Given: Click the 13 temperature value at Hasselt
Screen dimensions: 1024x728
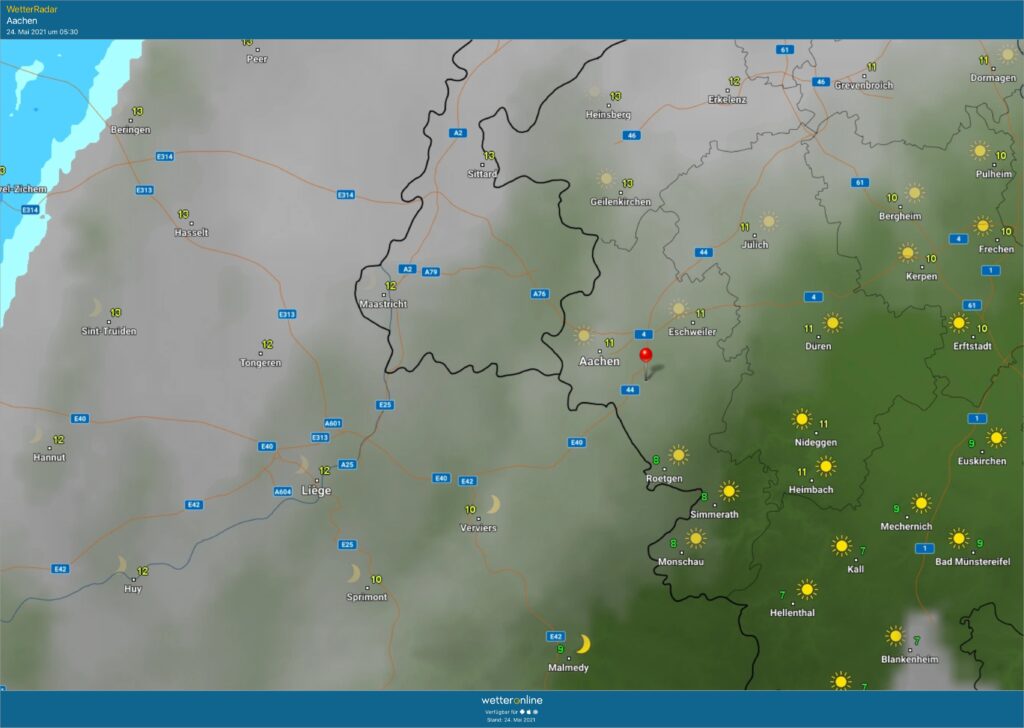Looking at the screenshot, I should tap(184, 214).
